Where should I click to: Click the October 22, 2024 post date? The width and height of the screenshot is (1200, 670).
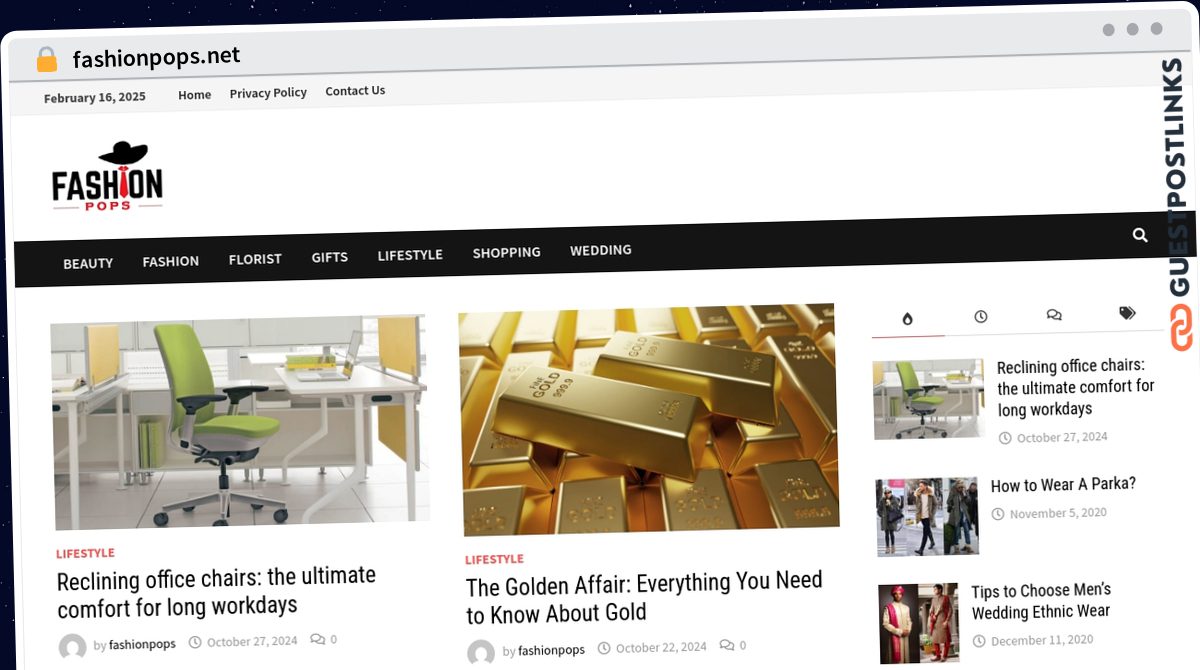pyautogui.click(x=661, y=647)
